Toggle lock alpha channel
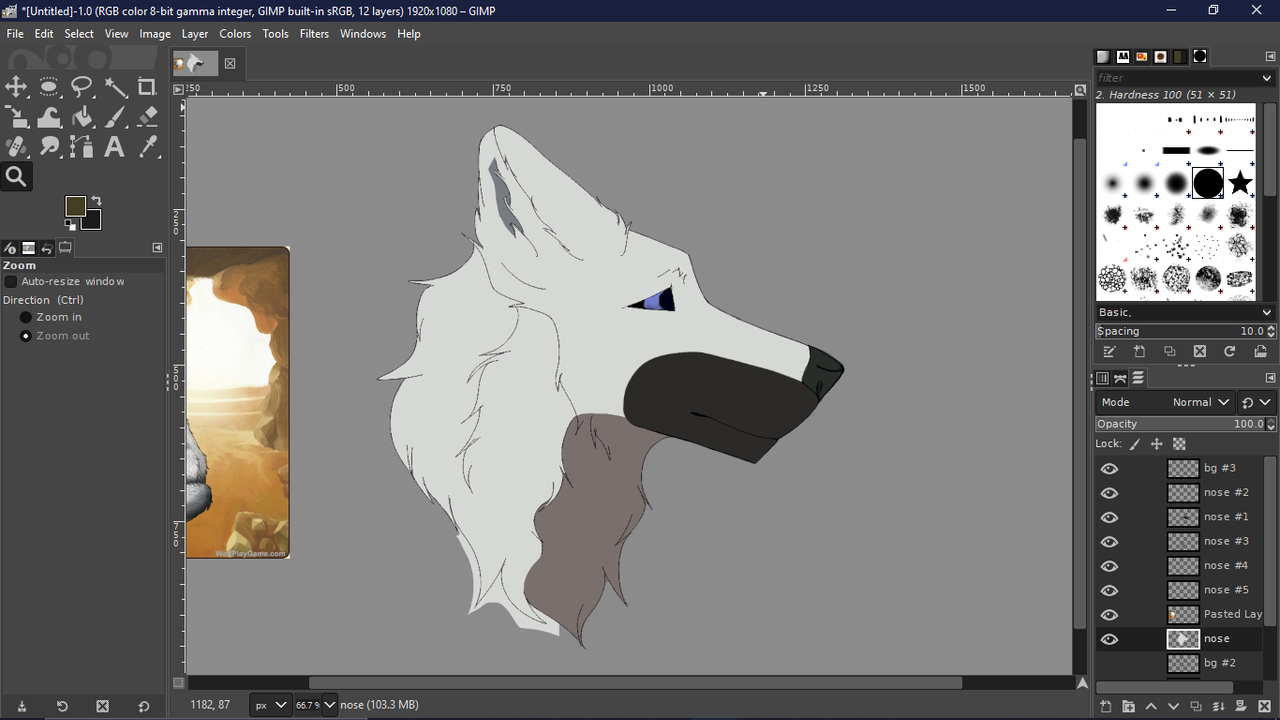Image resolution: width=1280 pixels, height=720 pixels. tap(1179, 444)
